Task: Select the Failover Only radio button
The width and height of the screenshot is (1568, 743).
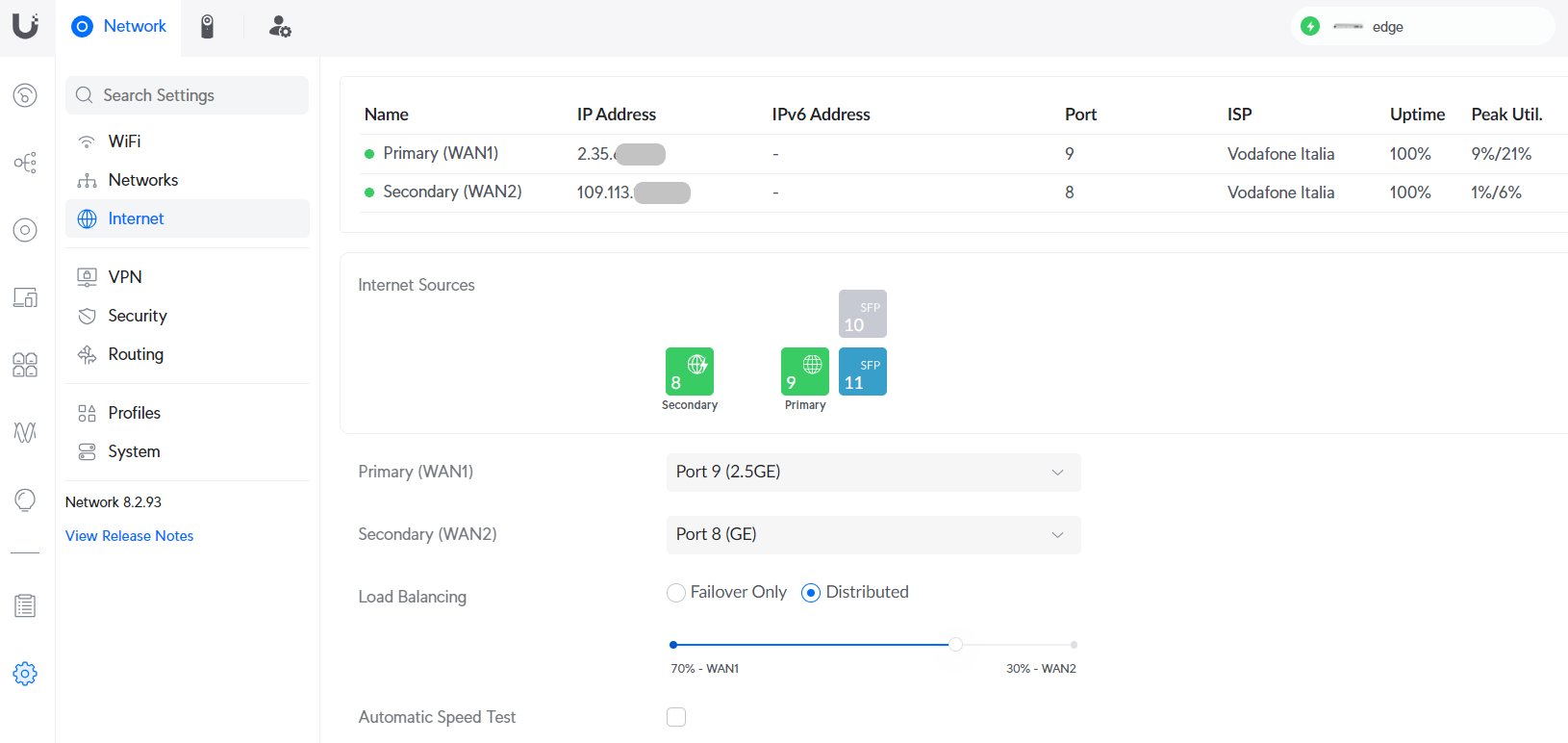Action: coord(676,593)
